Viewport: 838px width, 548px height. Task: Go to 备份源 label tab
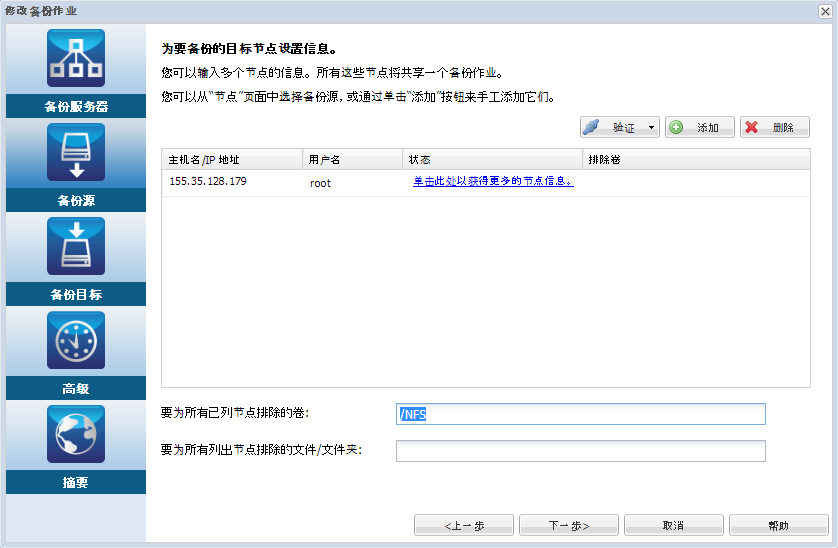tap(76, 200)
